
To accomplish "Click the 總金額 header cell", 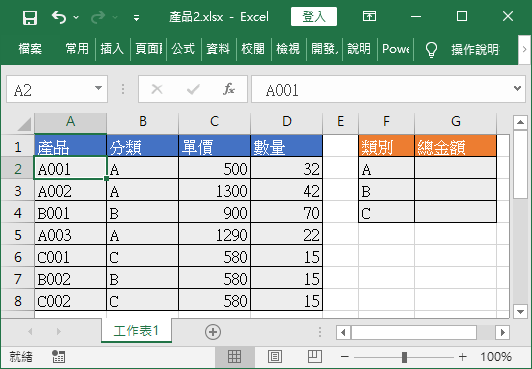I will point(456,147).
